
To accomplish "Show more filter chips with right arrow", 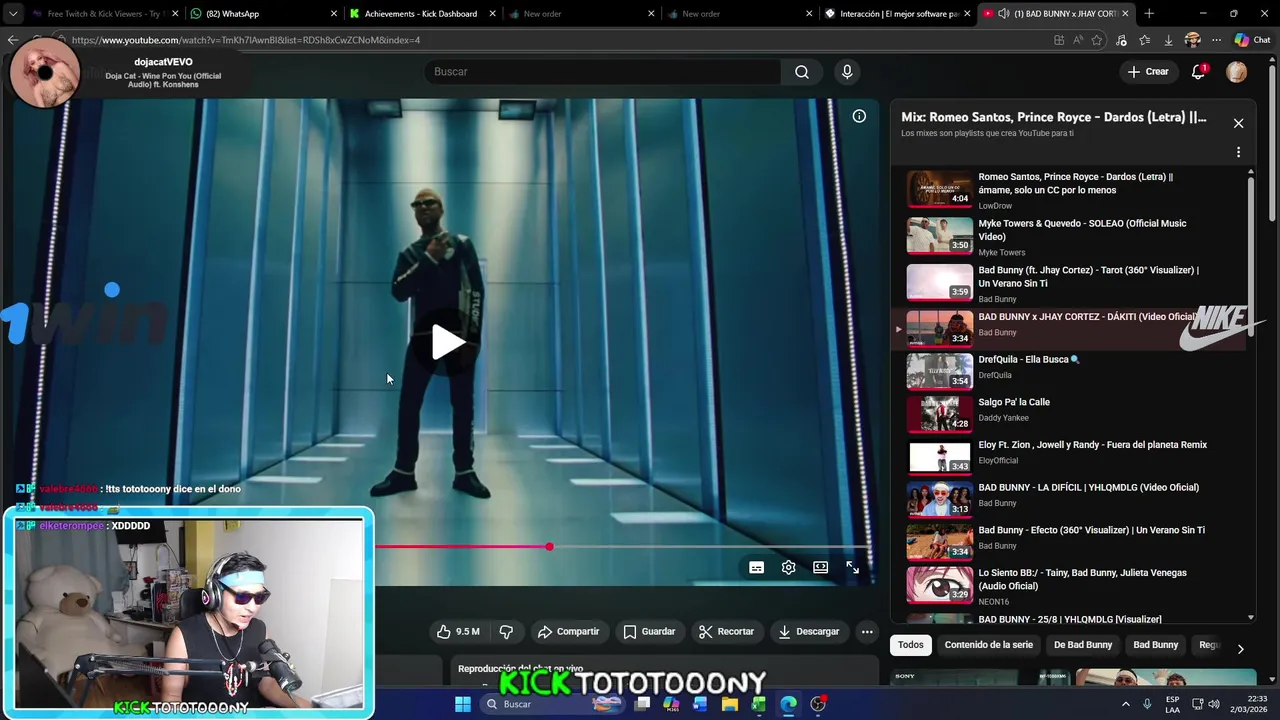I will tap(1240, 648).
